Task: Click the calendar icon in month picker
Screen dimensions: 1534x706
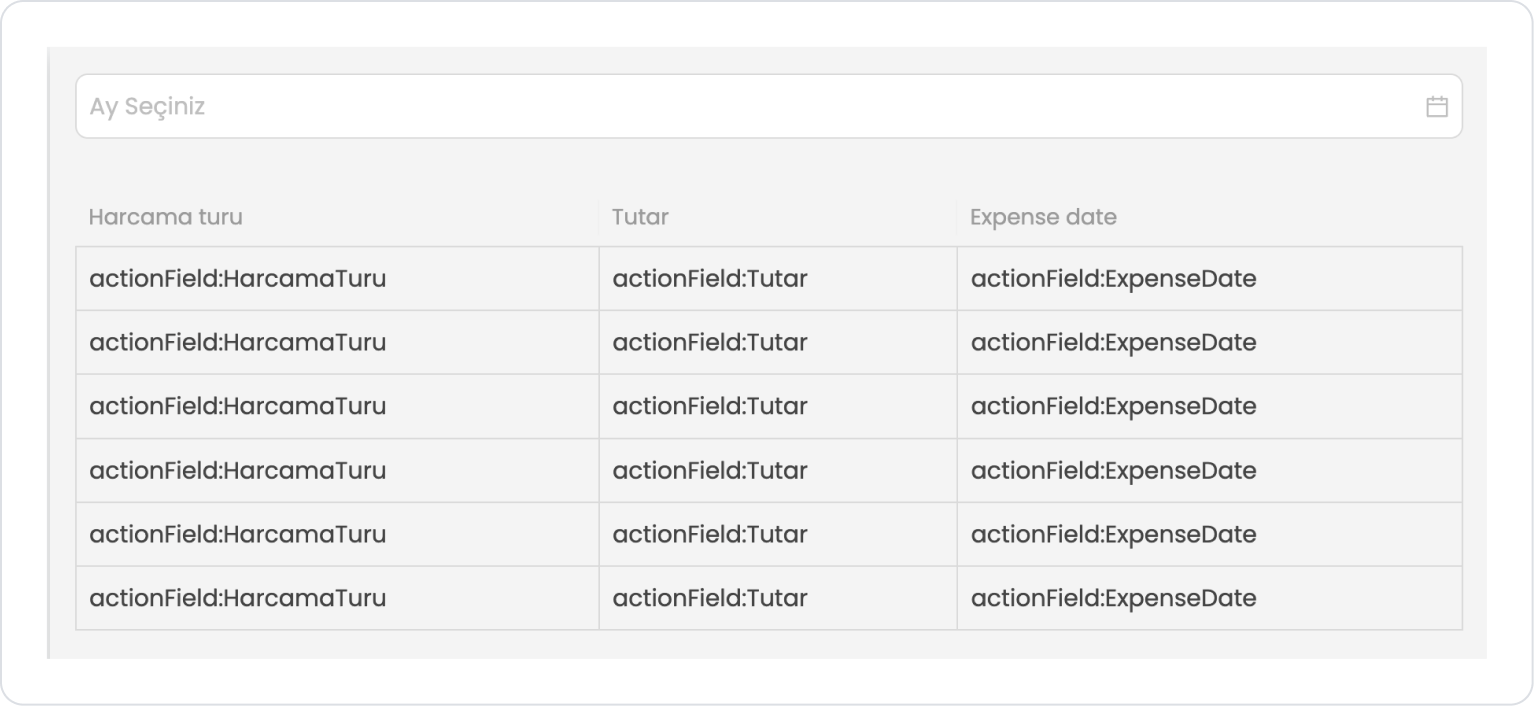Action: [x=1436, y=107]
